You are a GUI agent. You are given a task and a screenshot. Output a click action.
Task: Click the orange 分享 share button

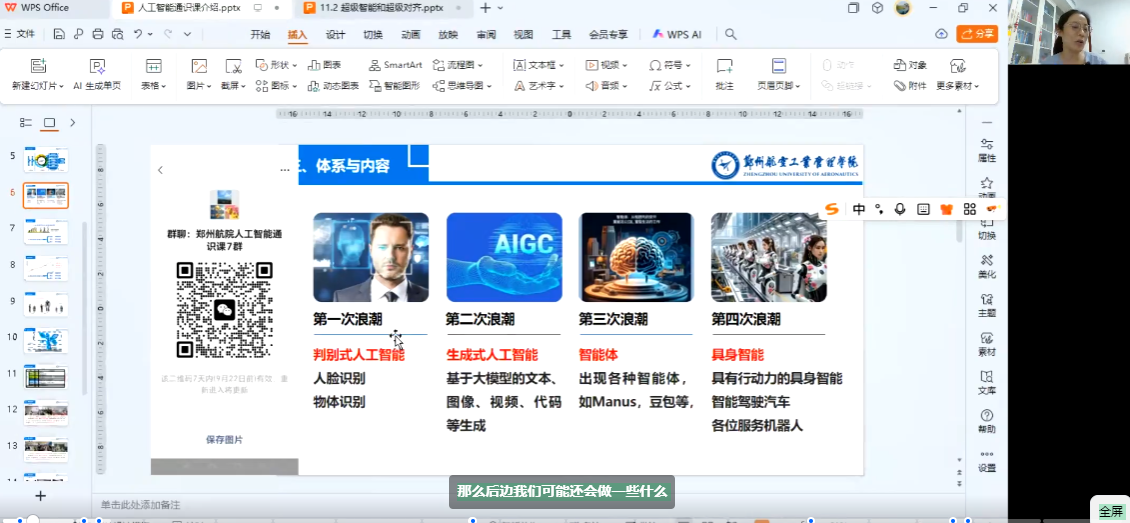coord(977,34)
